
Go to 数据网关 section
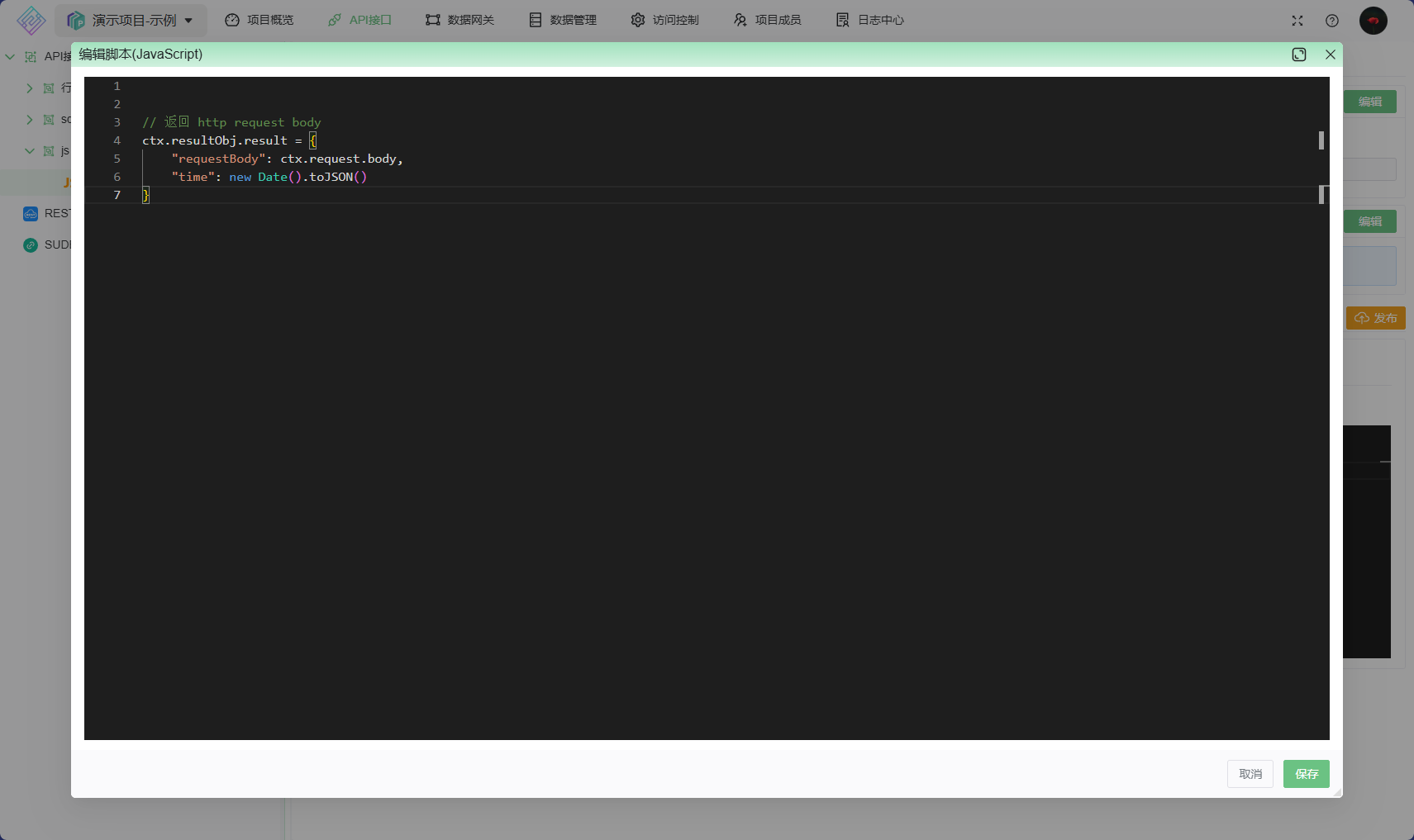point(460,20)
